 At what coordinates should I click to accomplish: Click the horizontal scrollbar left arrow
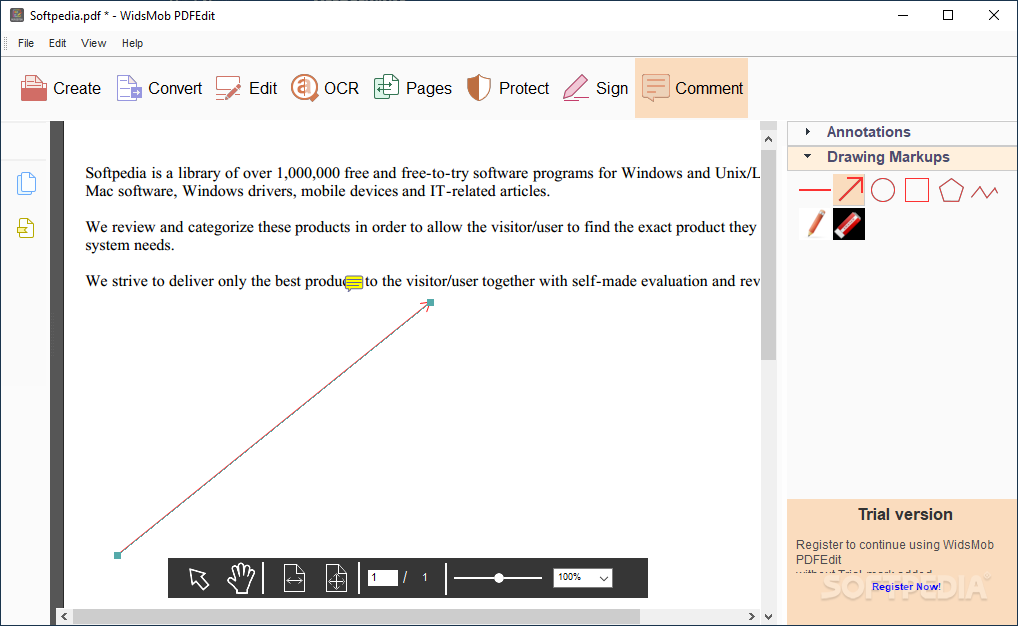(x=64, y=616)
